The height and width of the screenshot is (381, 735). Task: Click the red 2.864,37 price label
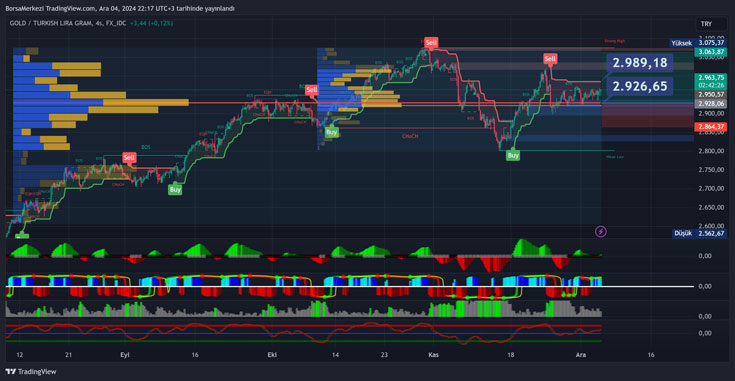pyautogui.click(x=711, y=127)
